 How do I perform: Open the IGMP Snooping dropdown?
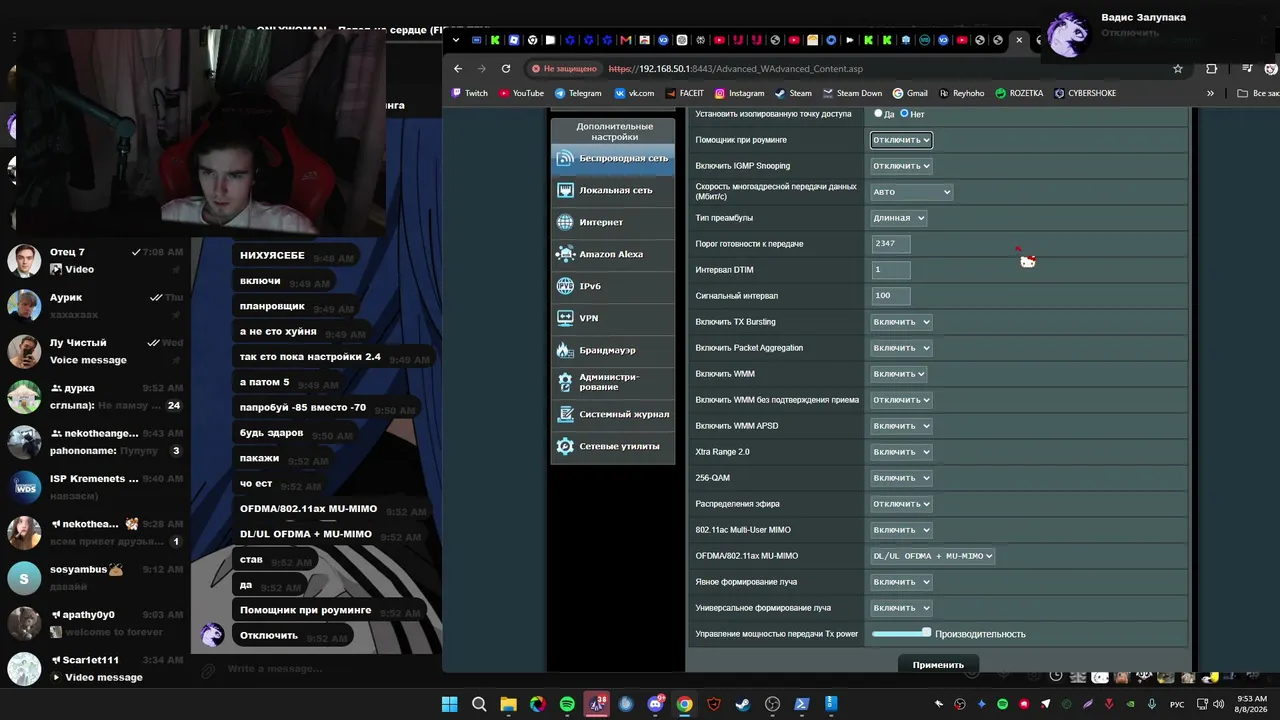click(x=901, y=166)
